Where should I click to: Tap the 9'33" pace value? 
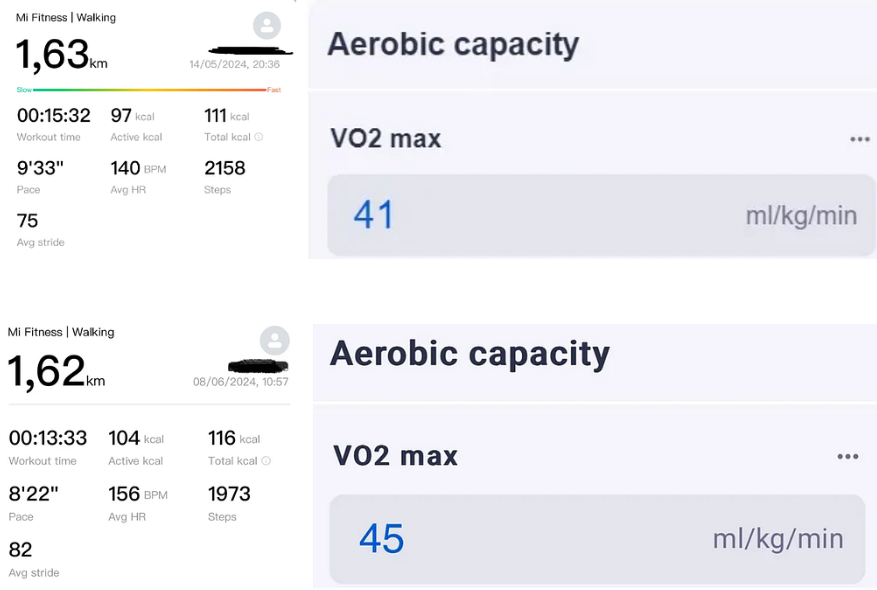pyautogui.click(x=40, y=168)
